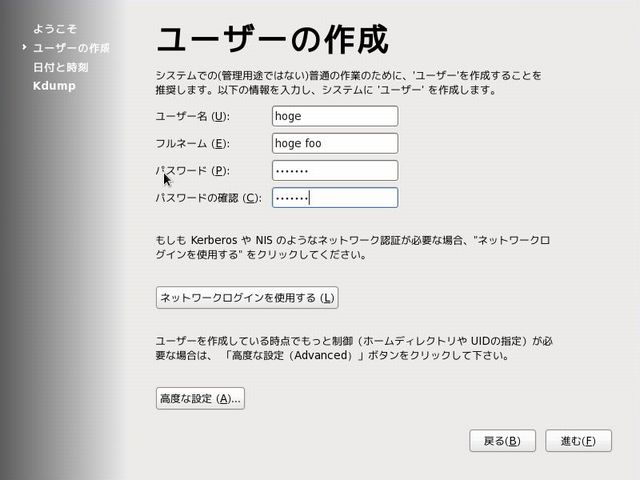Image resolution: width=640 pixels, height=480 pixels.
Task: Focus the パスワードの確認 input field
Action: [x=334, y=198]
